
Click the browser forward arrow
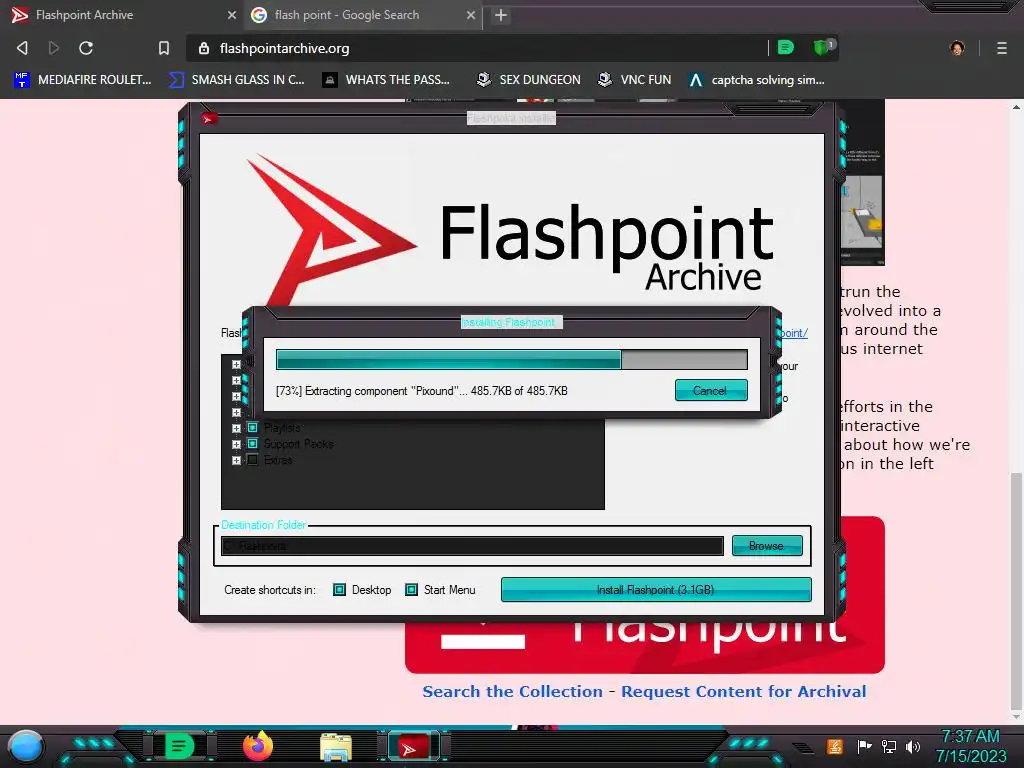[54, 48]
